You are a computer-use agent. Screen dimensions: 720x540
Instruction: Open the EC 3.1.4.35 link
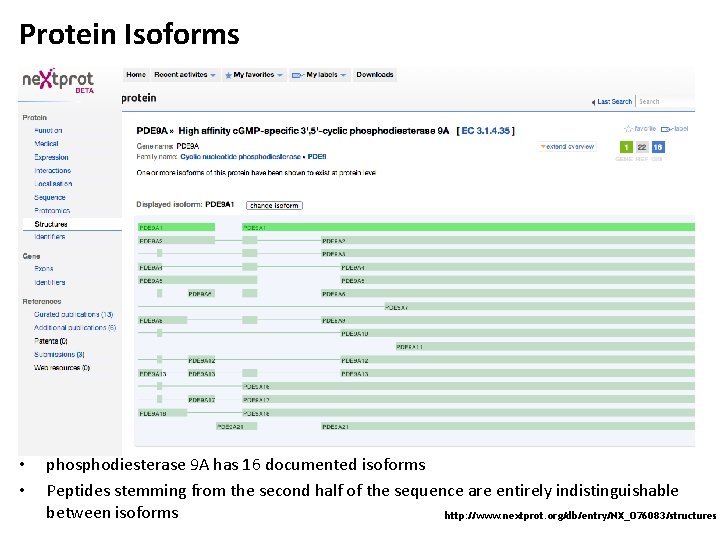click(x=486, y=131)
